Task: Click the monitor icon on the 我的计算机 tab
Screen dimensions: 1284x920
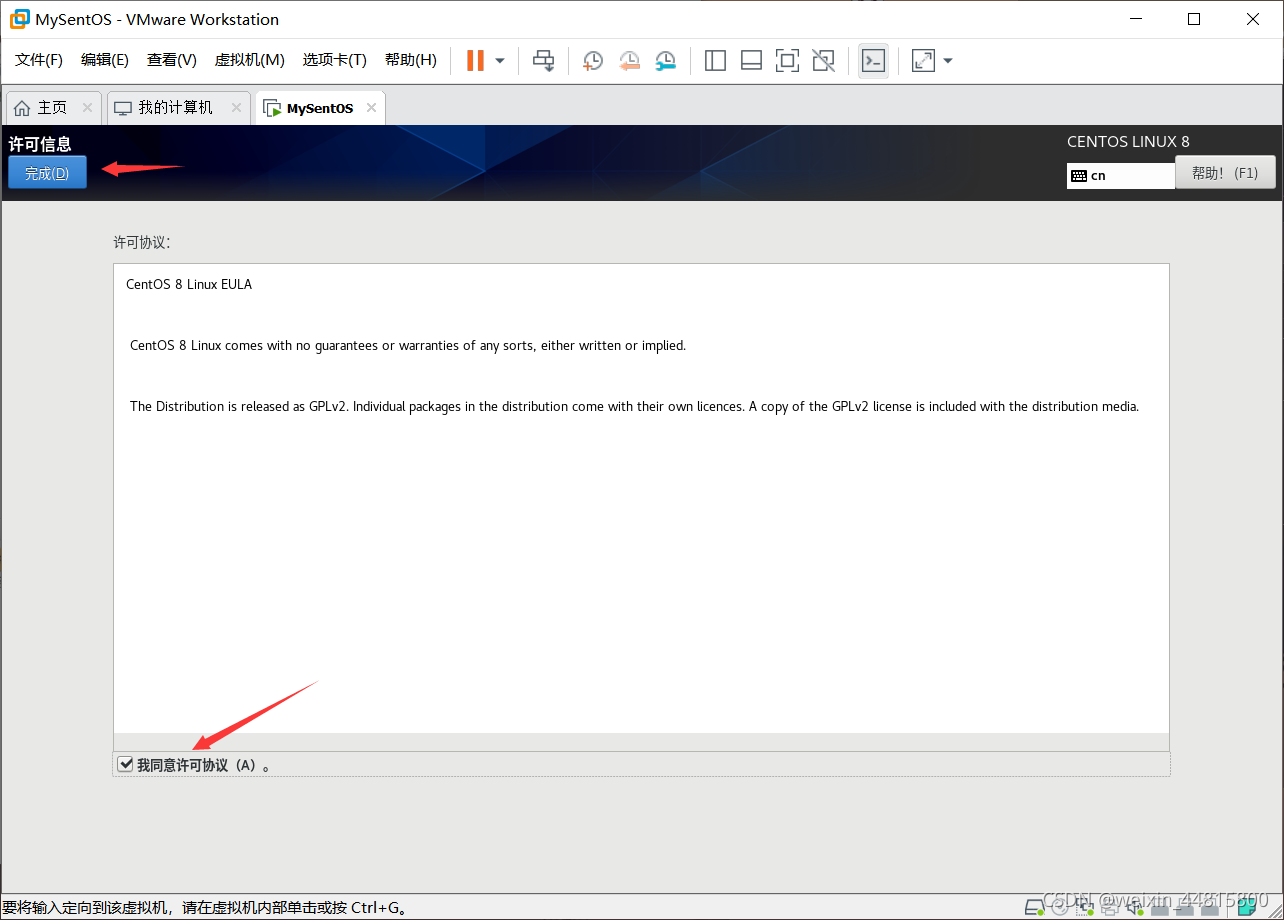Action: [x=123, y=108]
